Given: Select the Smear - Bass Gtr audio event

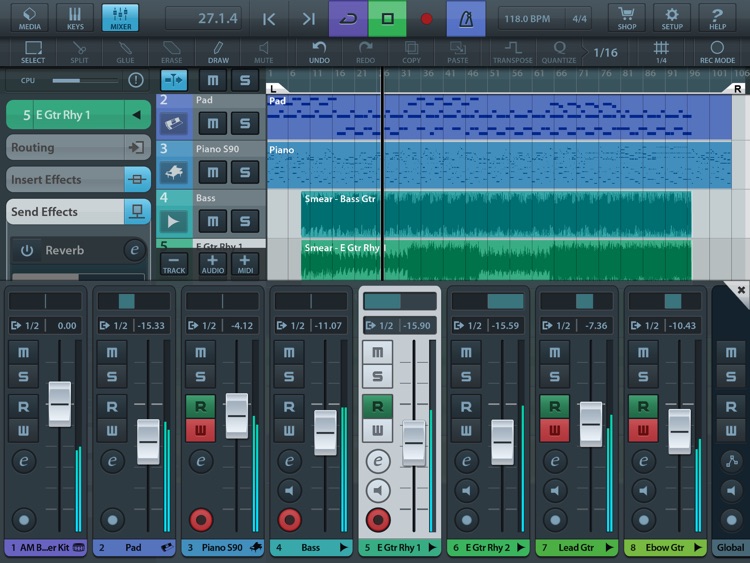Looking at the screenshot, I should pos(496,214).
